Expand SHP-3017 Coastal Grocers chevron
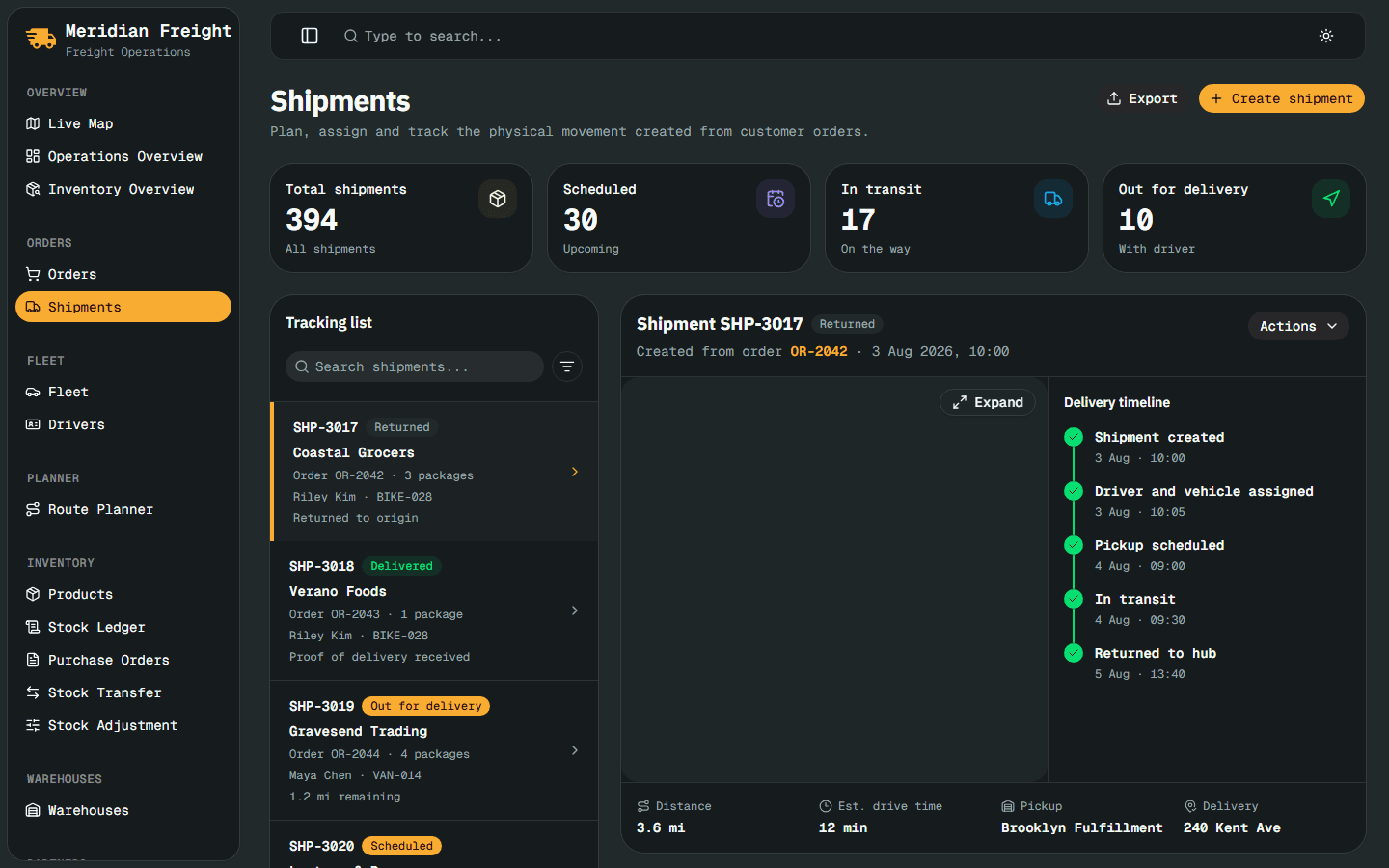This screenshot has width=1389, height=868. pos(575,472)
